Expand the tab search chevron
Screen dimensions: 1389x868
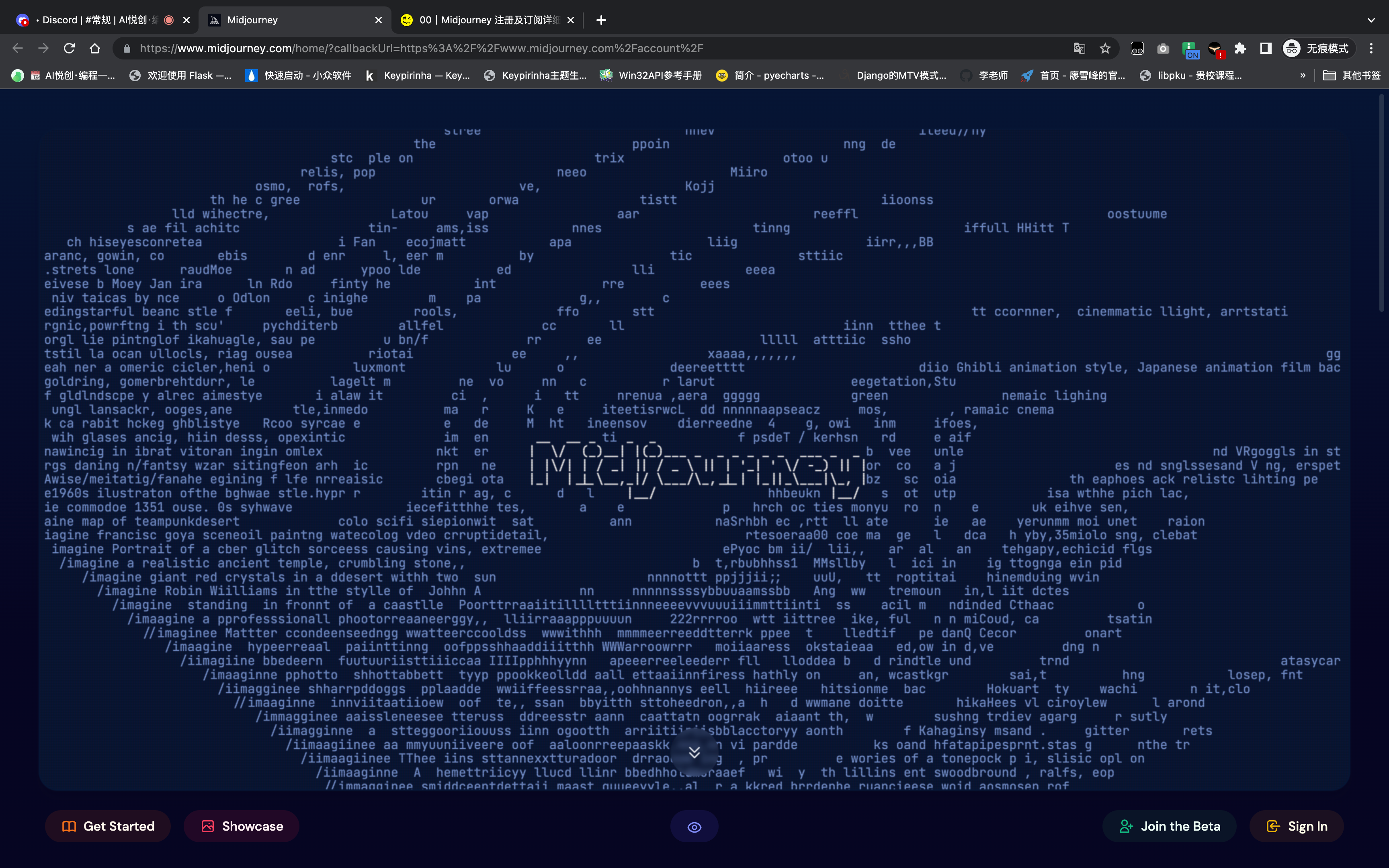(1371, 20)
